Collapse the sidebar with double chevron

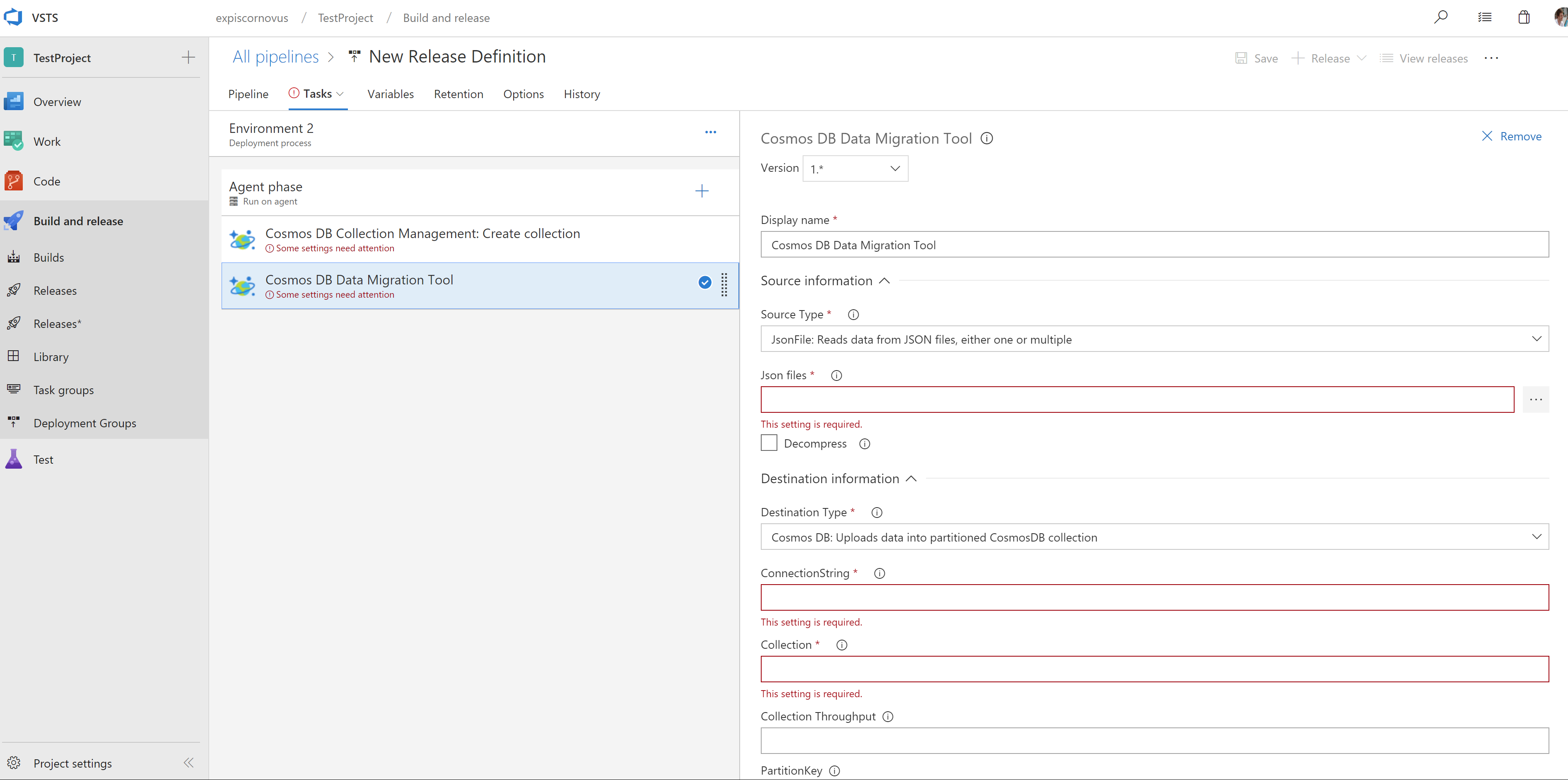[189, 762]
